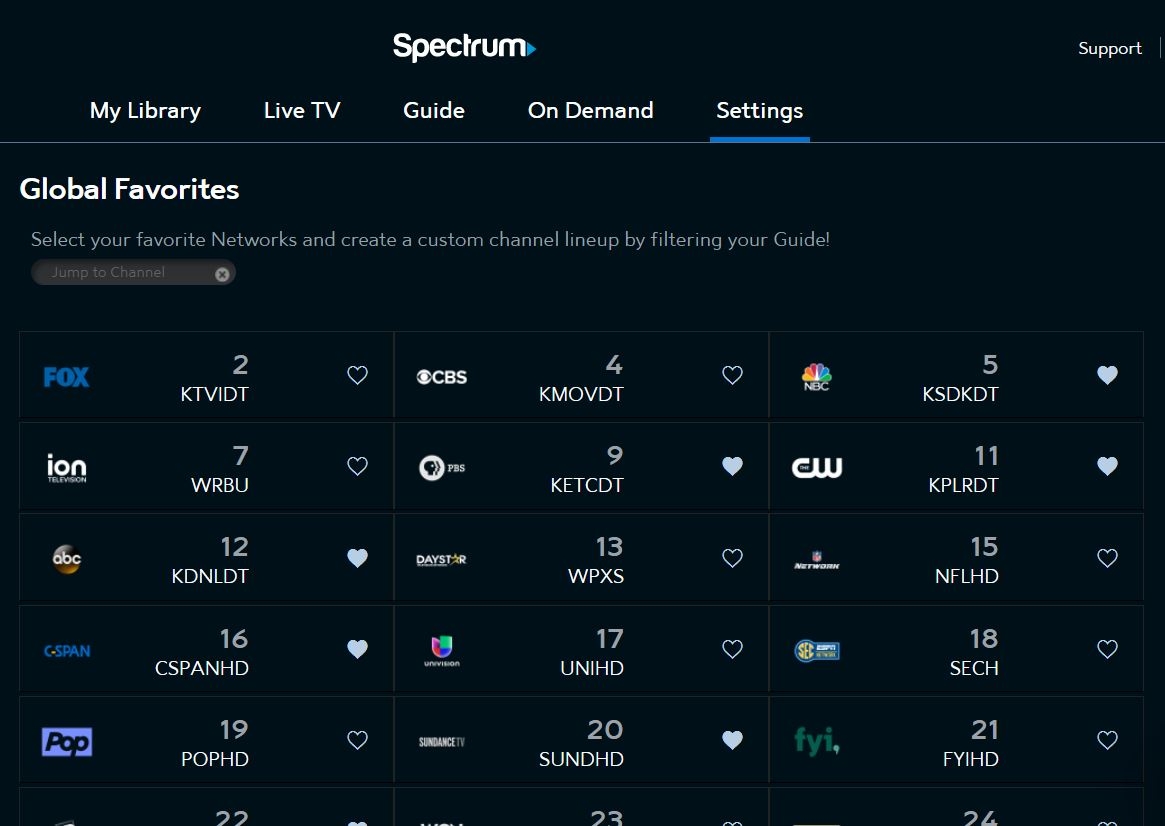
Task: Click the NFL Network logo
Action: pos(816,560)
